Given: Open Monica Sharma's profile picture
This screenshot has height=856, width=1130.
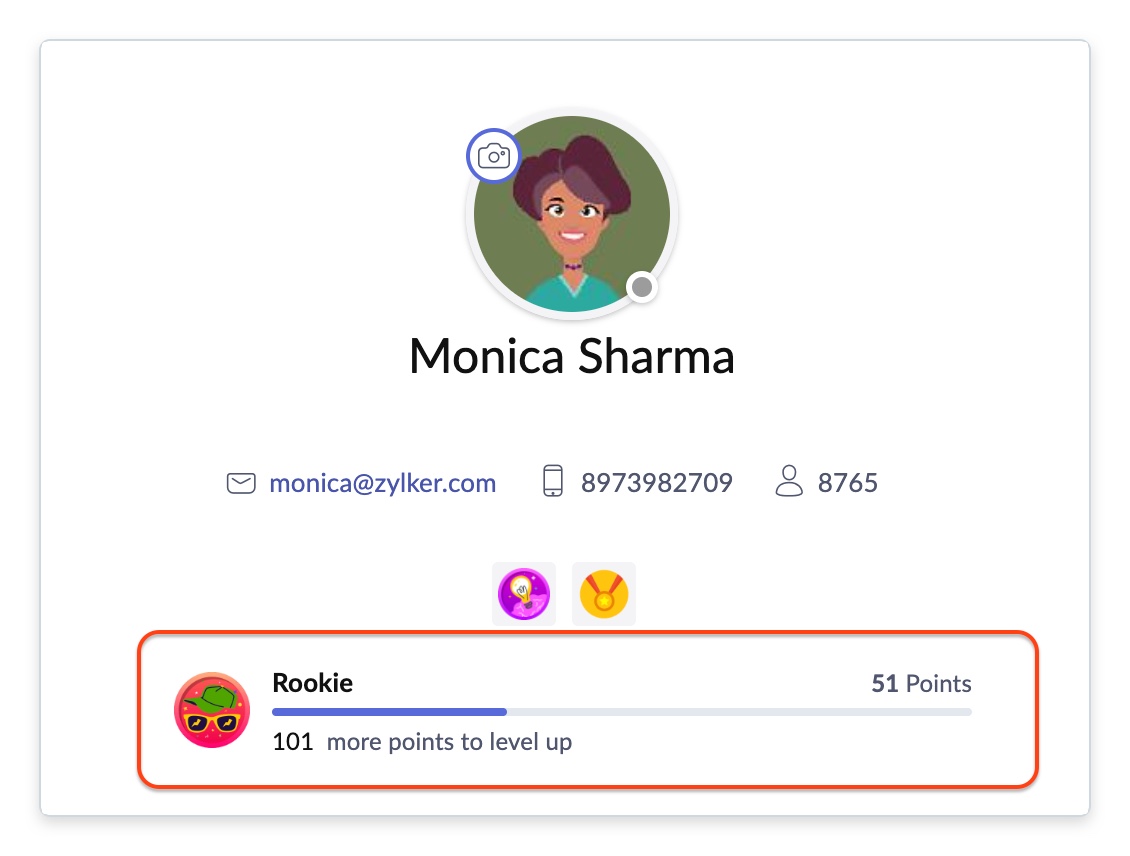Looking at the screenshot, I should (x=572, y=214).
